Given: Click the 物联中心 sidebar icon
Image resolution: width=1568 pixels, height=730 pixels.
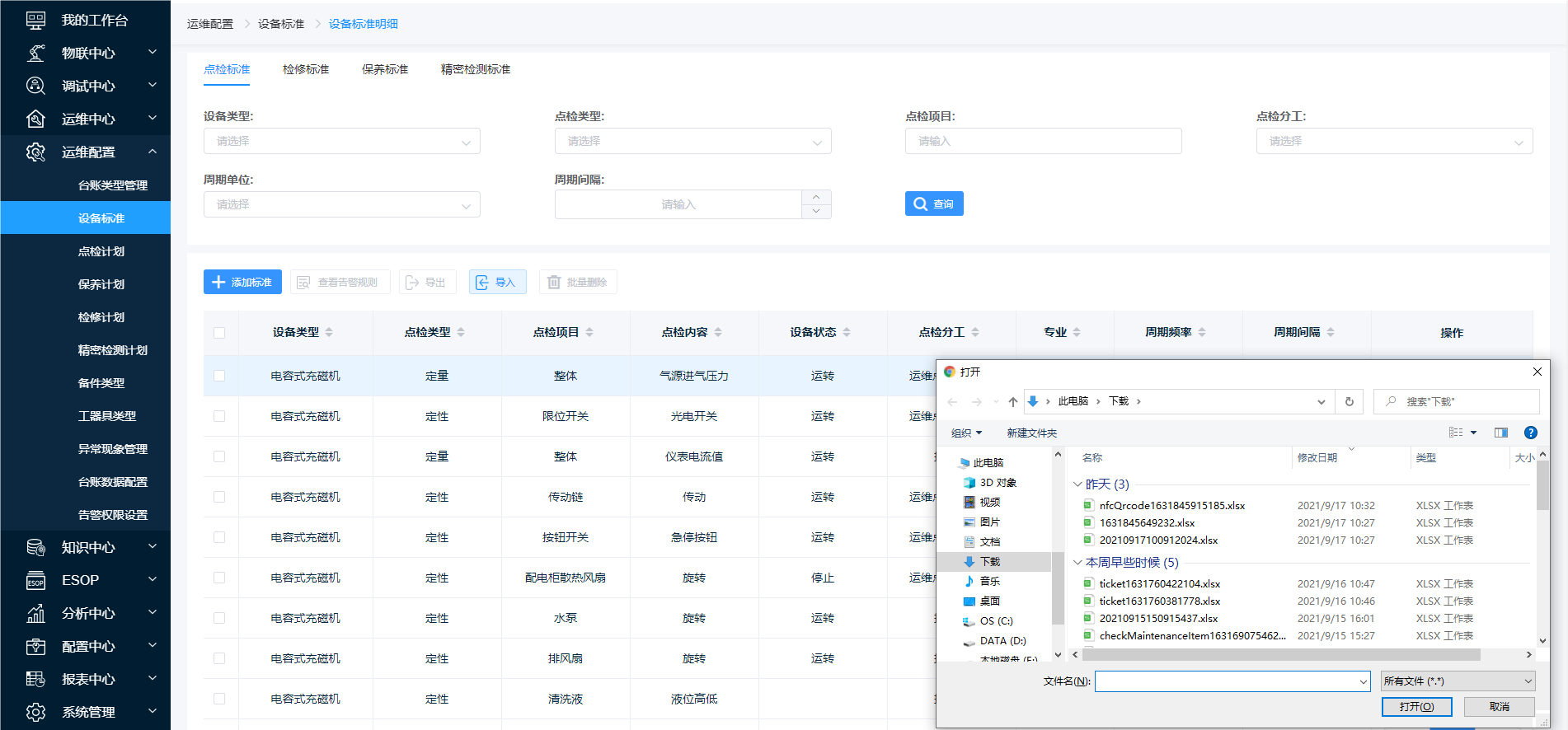Looking at the screenshot, I should tap(35, 54).
